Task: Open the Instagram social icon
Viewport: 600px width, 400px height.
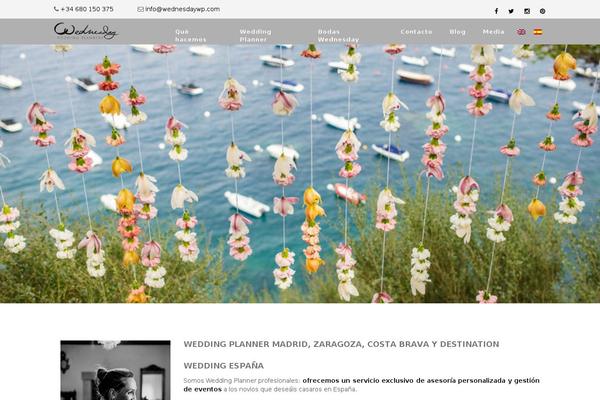Action: click(x=527, y=11)
